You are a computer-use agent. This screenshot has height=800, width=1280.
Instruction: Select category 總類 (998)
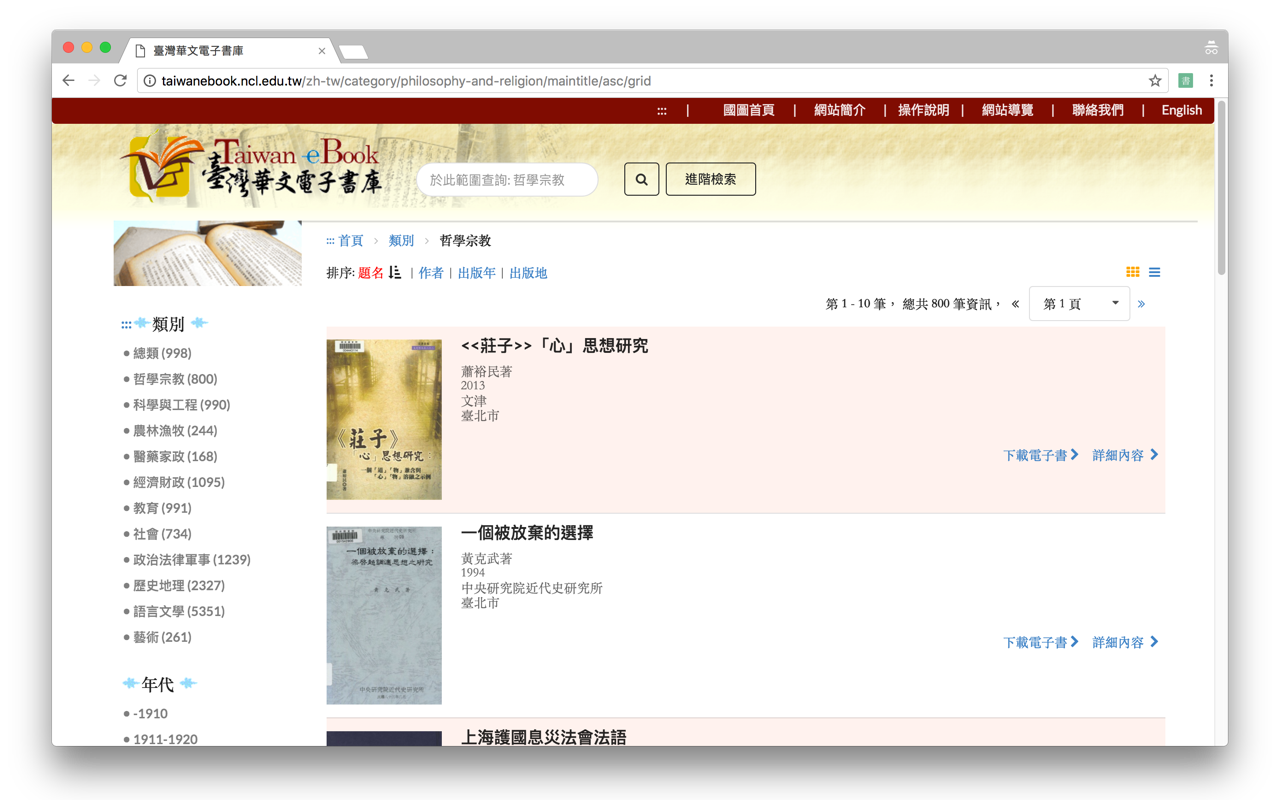point(162,353)
